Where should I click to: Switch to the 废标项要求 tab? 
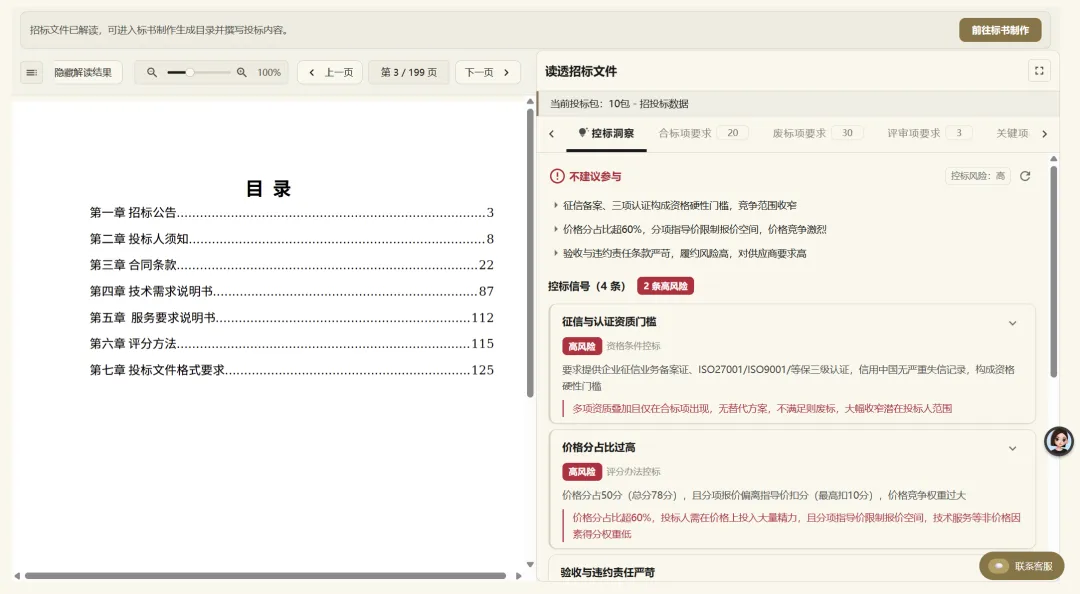click(x=818, y=133)
